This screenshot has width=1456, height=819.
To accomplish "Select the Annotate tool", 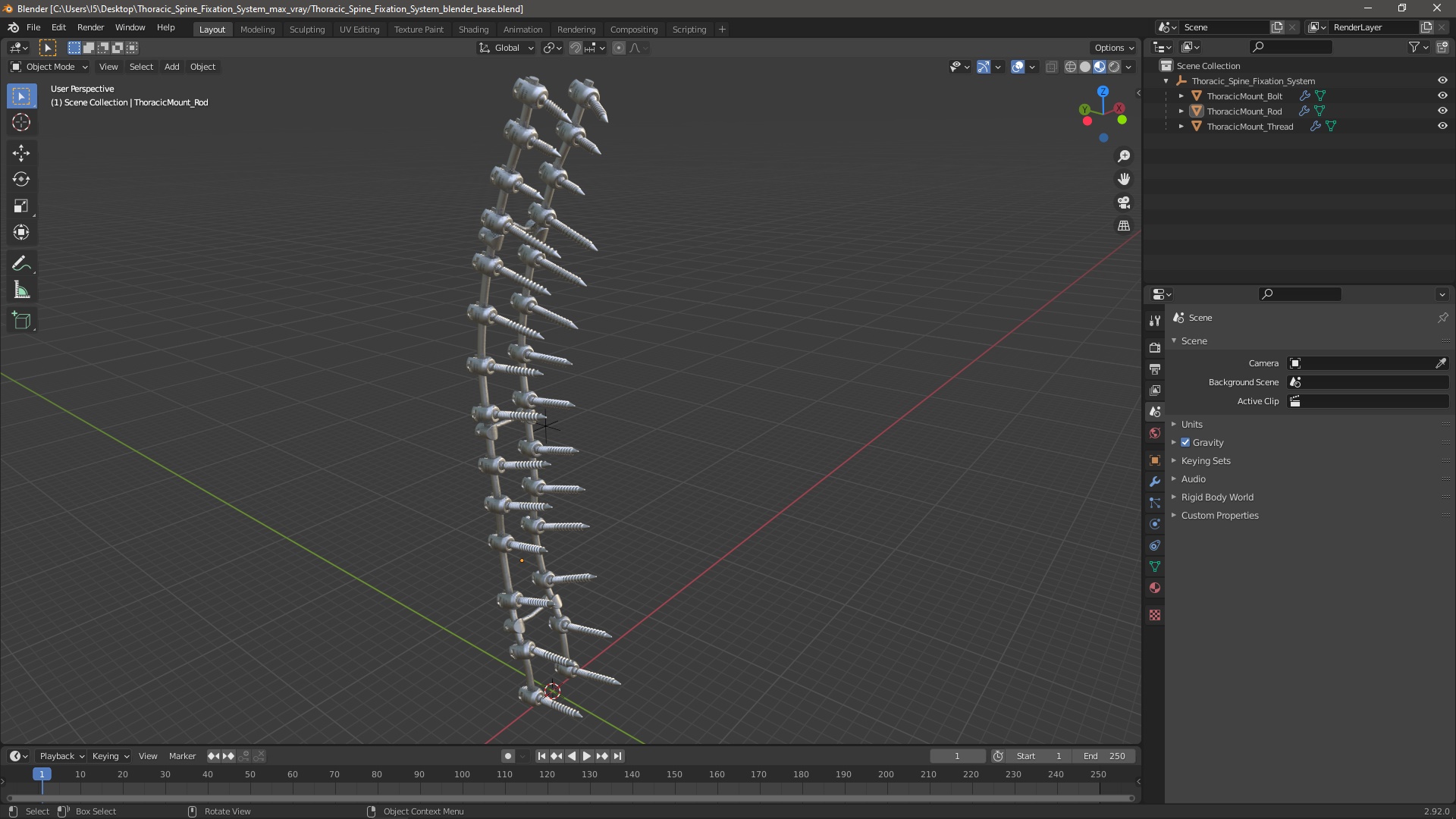I will pos(20,264).
